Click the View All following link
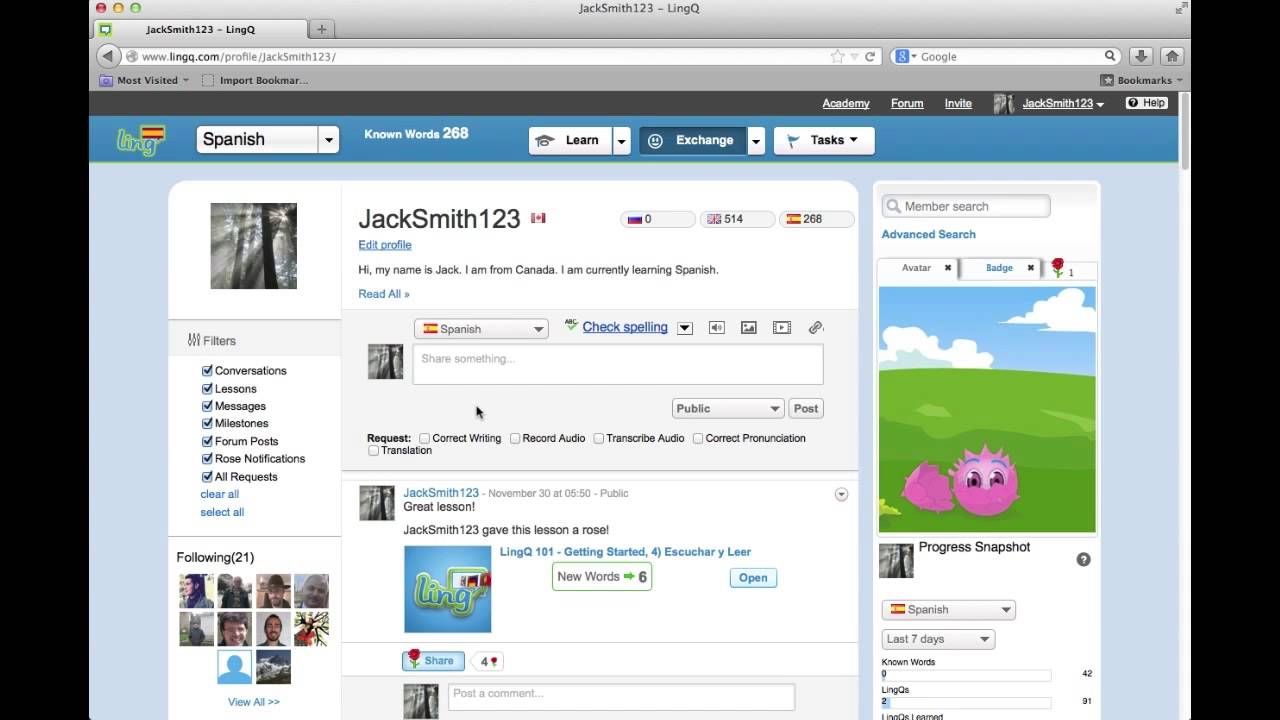Viewport: 1280px width, 720px height. pyautogui.click(x=254, y=702)
